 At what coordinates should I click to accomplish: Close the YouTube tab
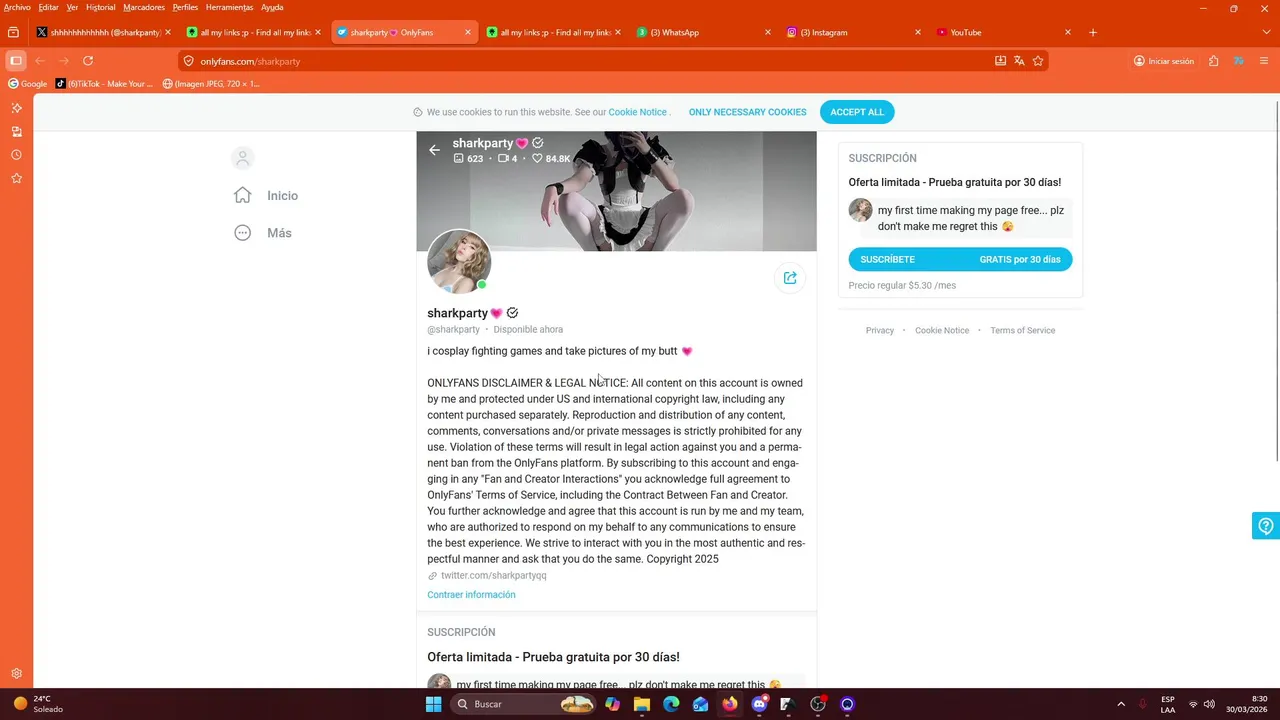(1068, 32)
